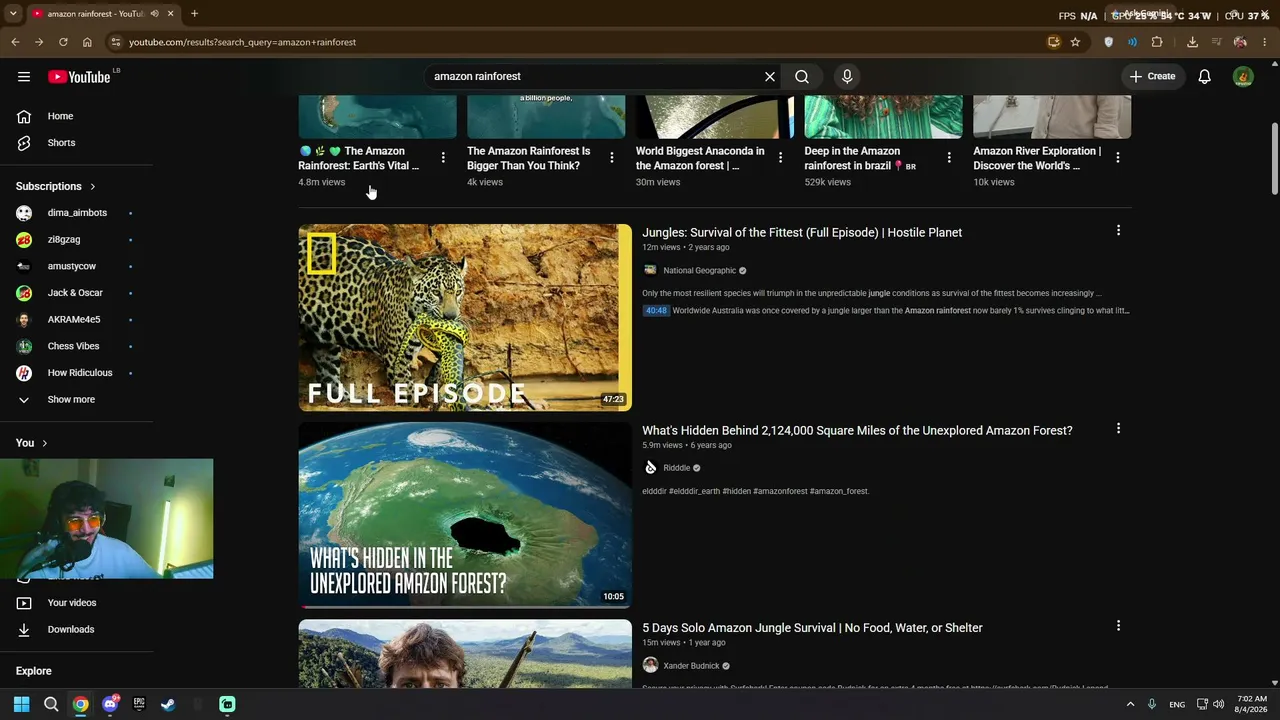
Task: Open '5 Days Solo Amazon Jungle Survival' title
Action: coord(812,628)
